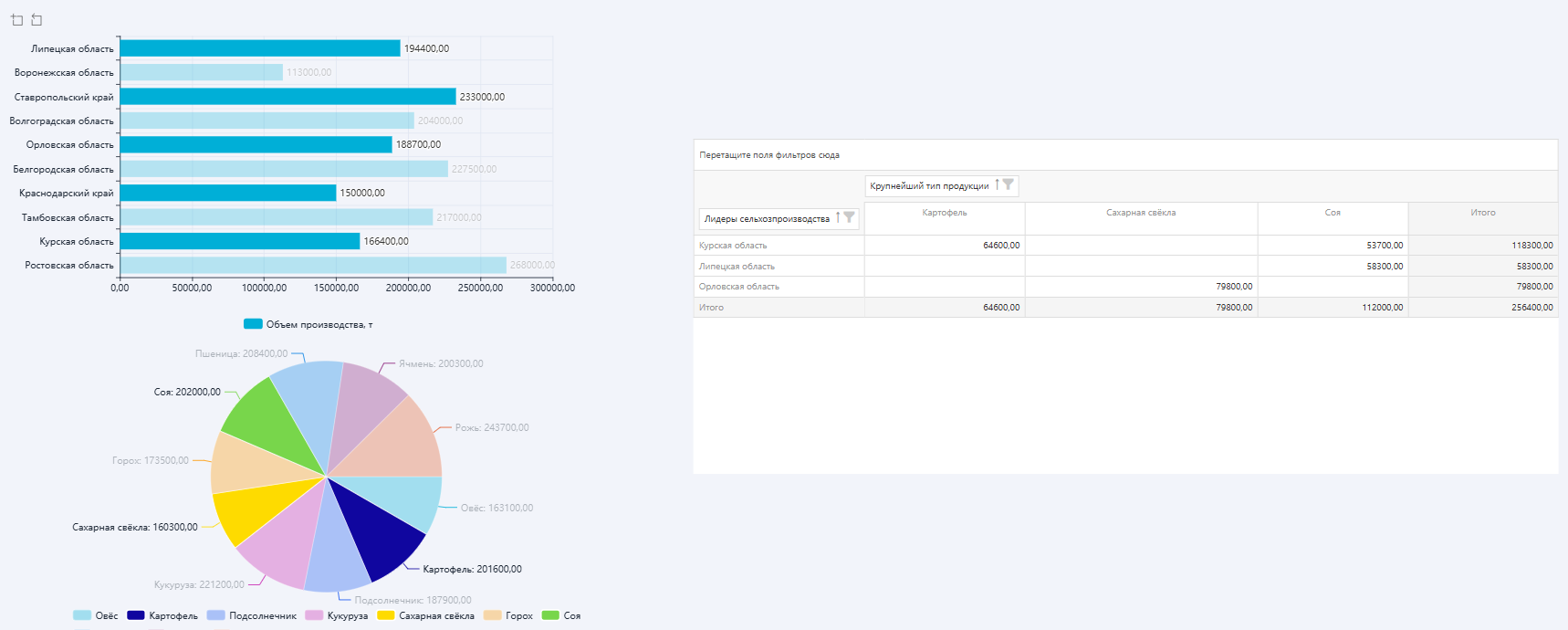1568x630 pixels.
Task: Toggle Картофель series in pie legend
Action: [x=136, y=615]
